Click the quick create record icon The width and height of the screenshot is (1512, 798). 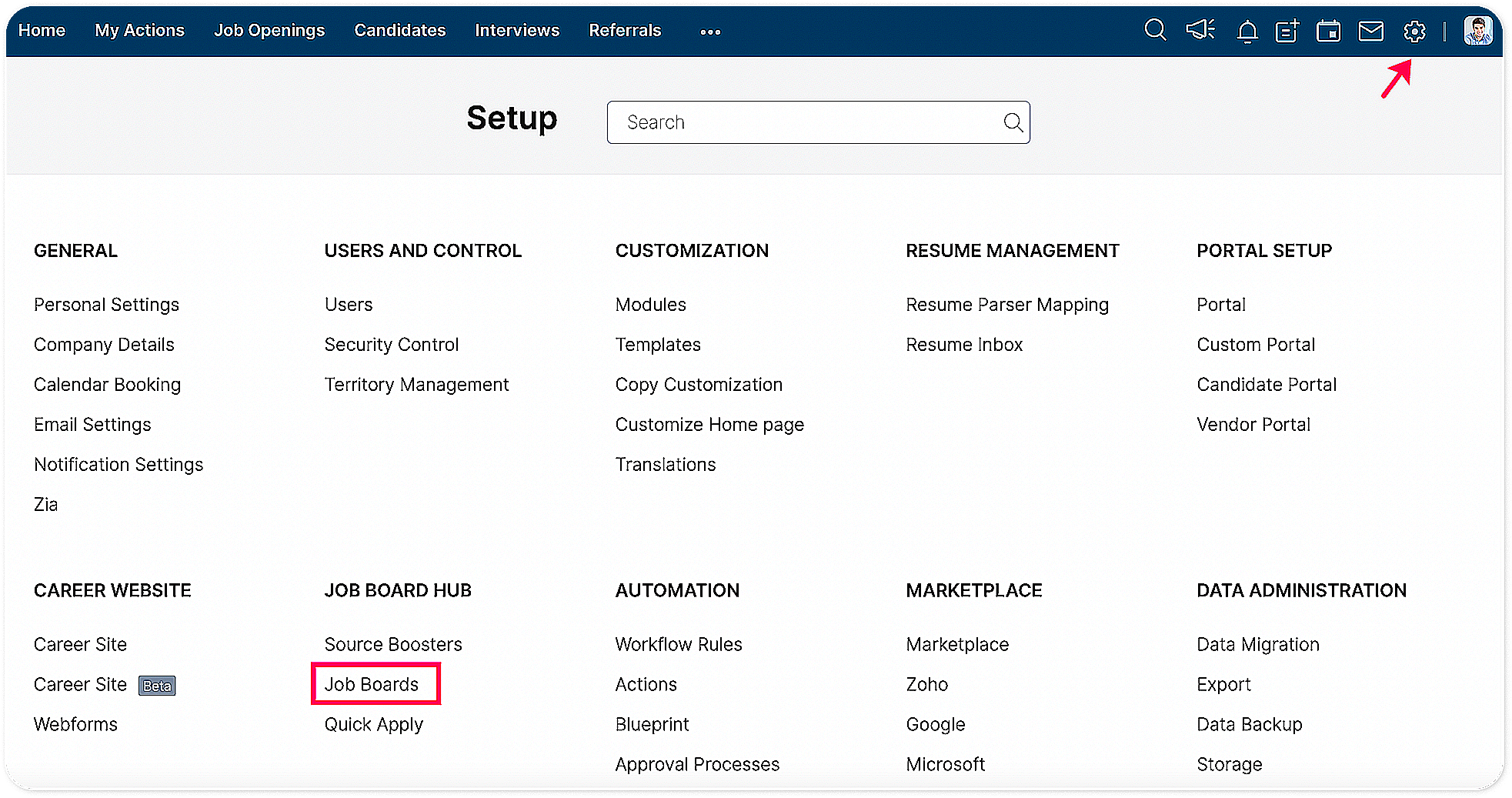tap(1287, 32)
